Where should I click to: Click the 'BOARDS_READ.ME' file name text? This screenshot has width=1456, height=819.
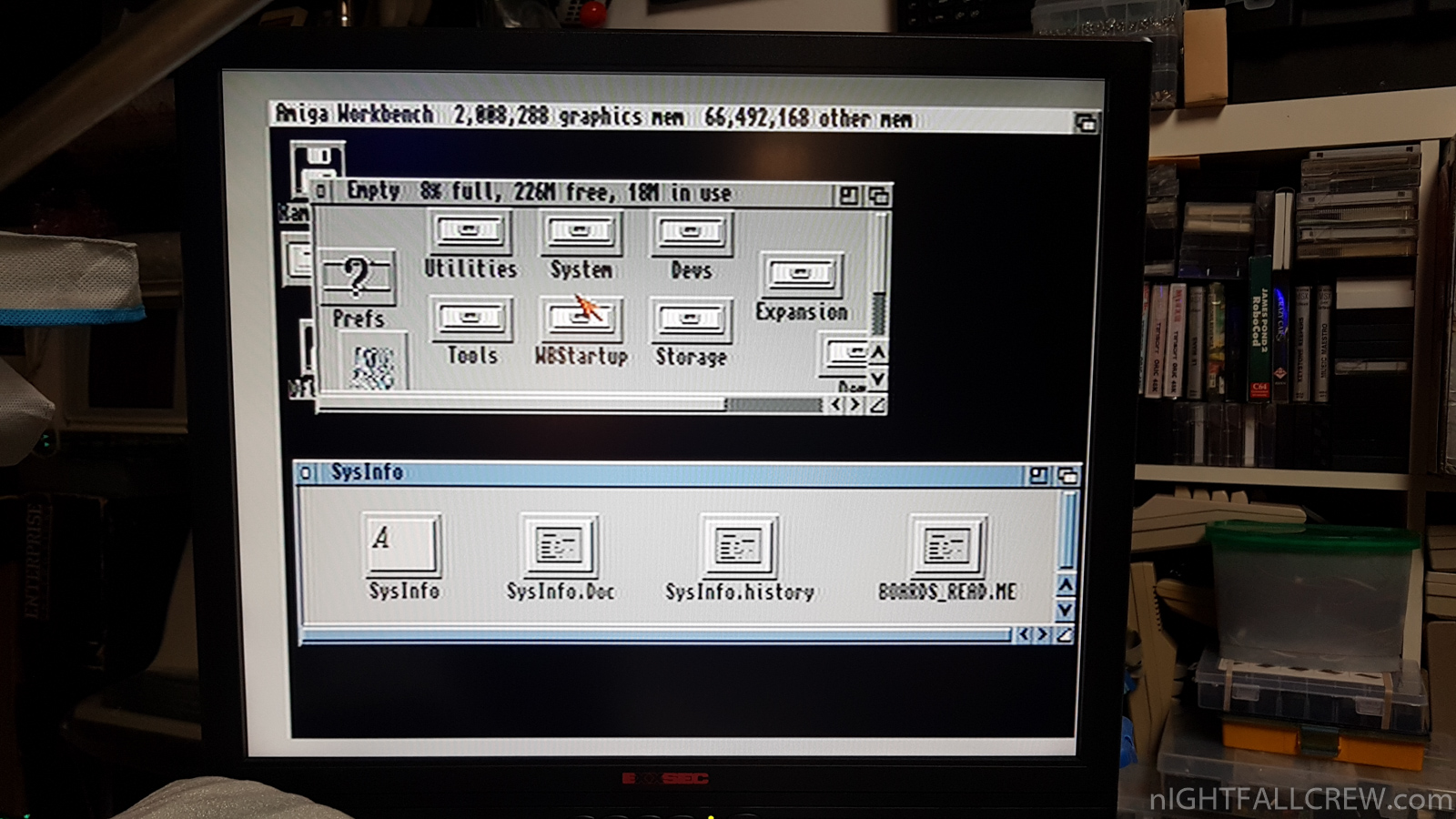pos(947,591)
